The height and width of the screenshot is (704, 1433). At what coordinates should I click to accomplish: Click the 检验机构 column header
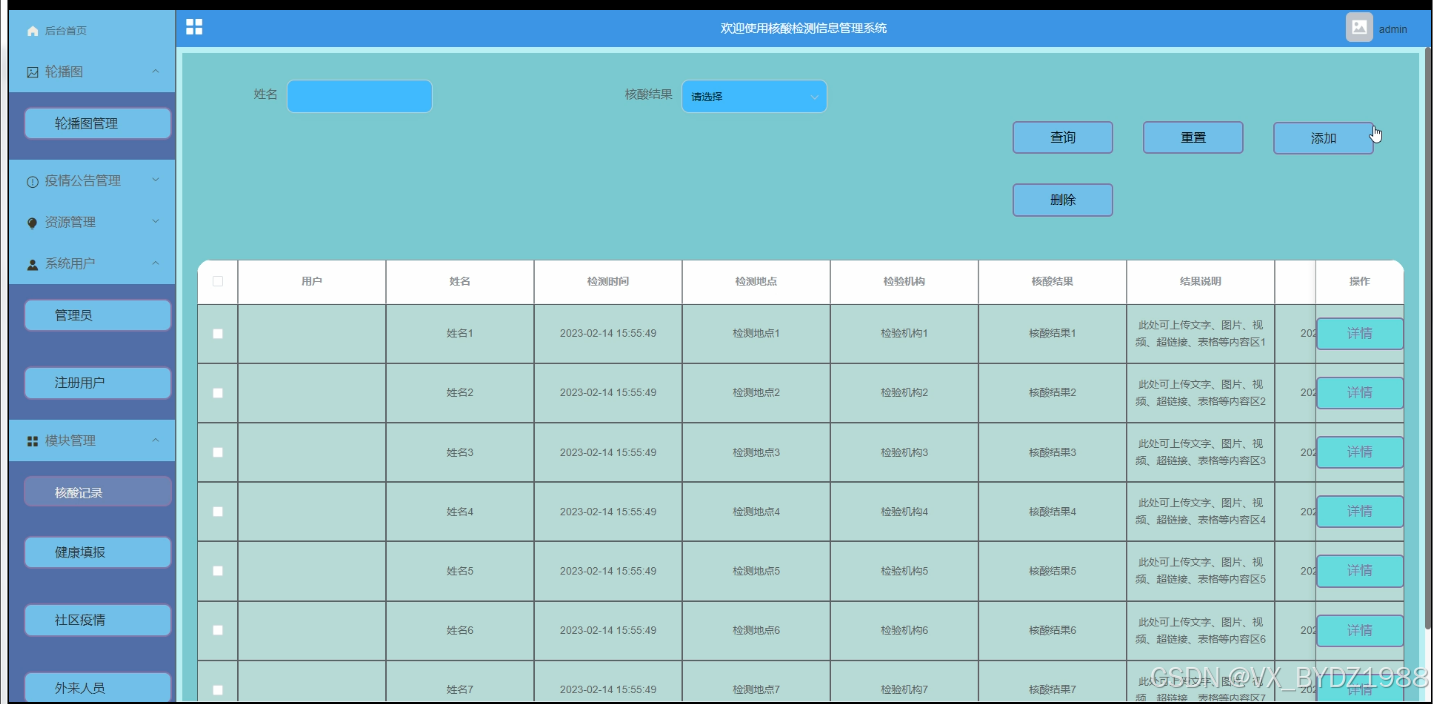click(904, 282)
